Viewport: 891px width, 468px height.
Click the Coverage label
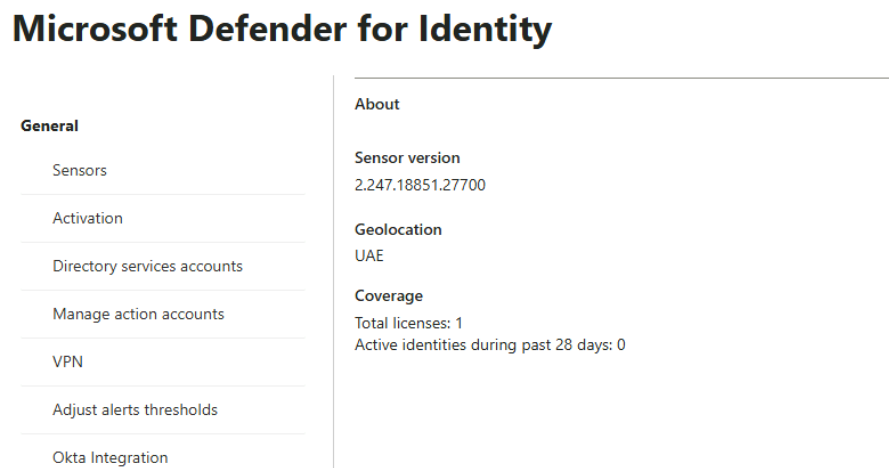click(x=389, y=296)
